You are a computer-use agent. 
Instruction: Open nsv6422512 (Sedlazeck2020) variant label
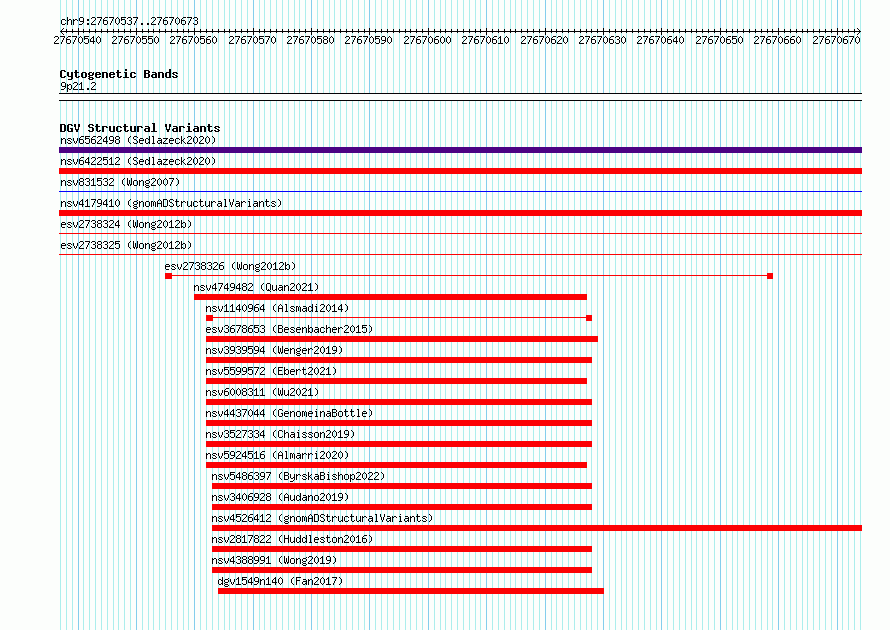138,161
